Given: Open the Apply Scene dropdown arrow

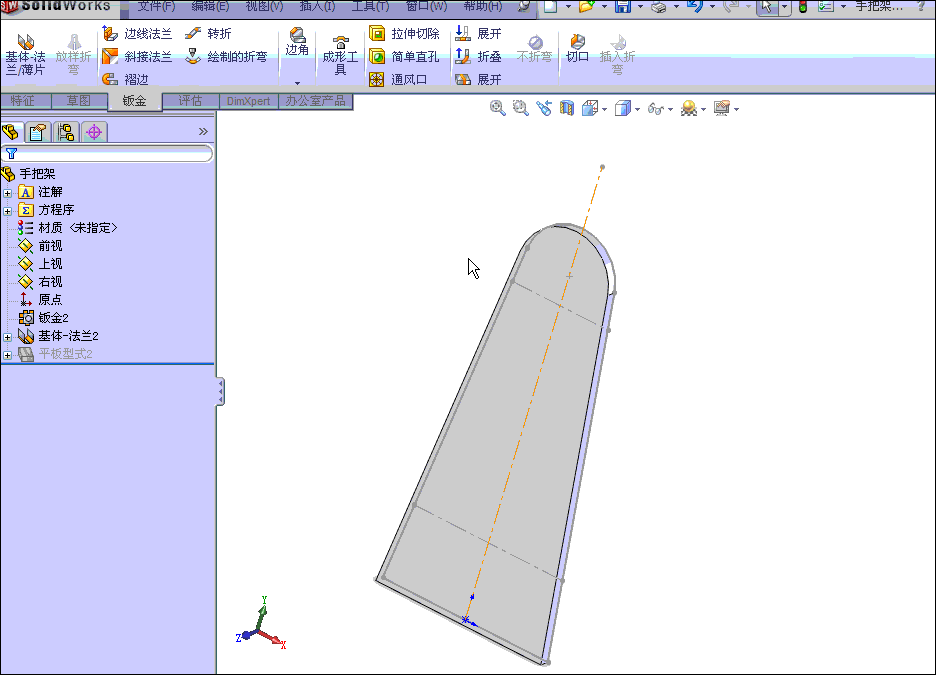Looking at the screenshot, I should pyautogui.click(x=704, y=109).
